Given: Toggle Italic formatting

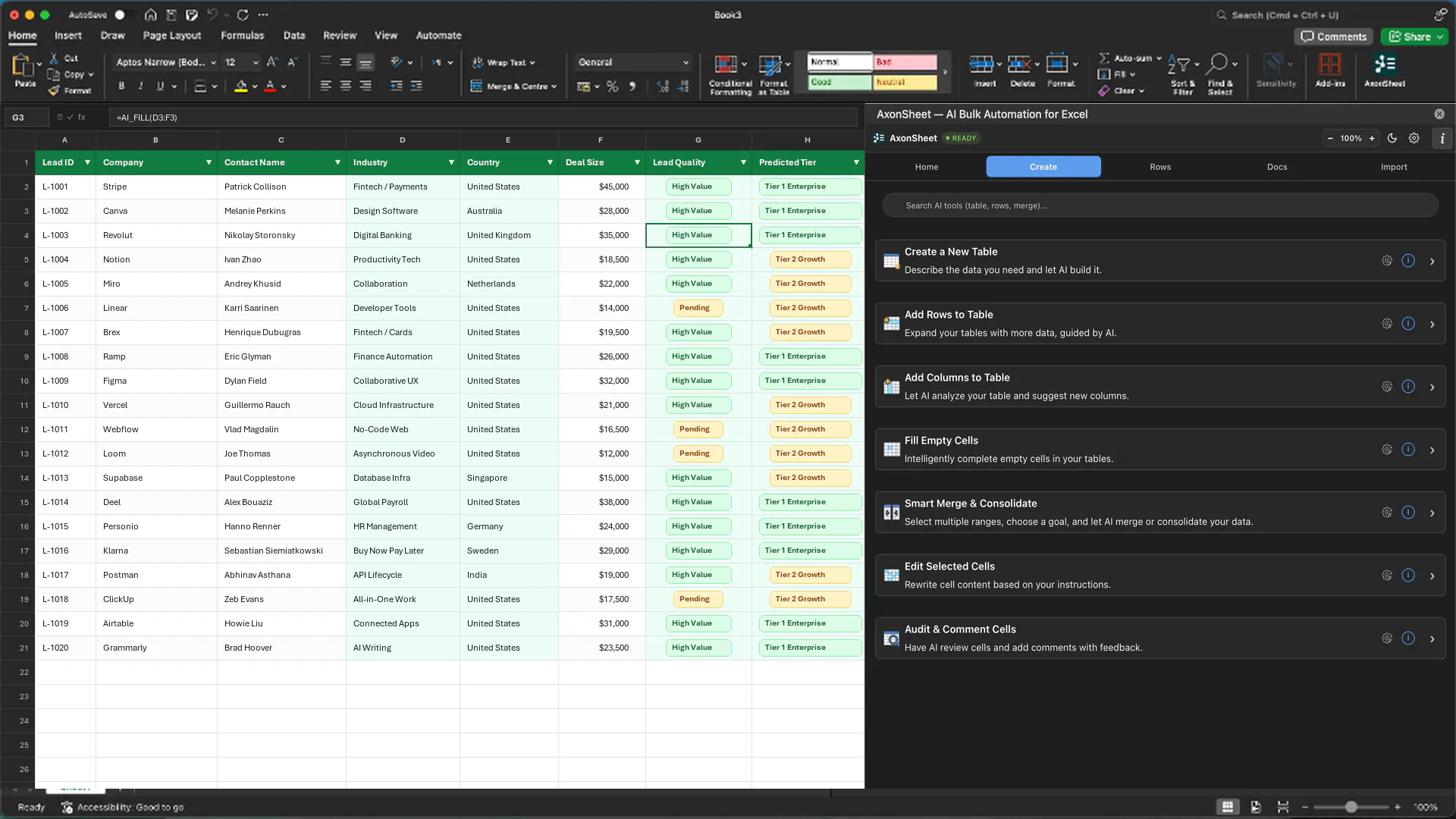Looking at the screenshot, I should pyautogui.click(x=140, y=86).
